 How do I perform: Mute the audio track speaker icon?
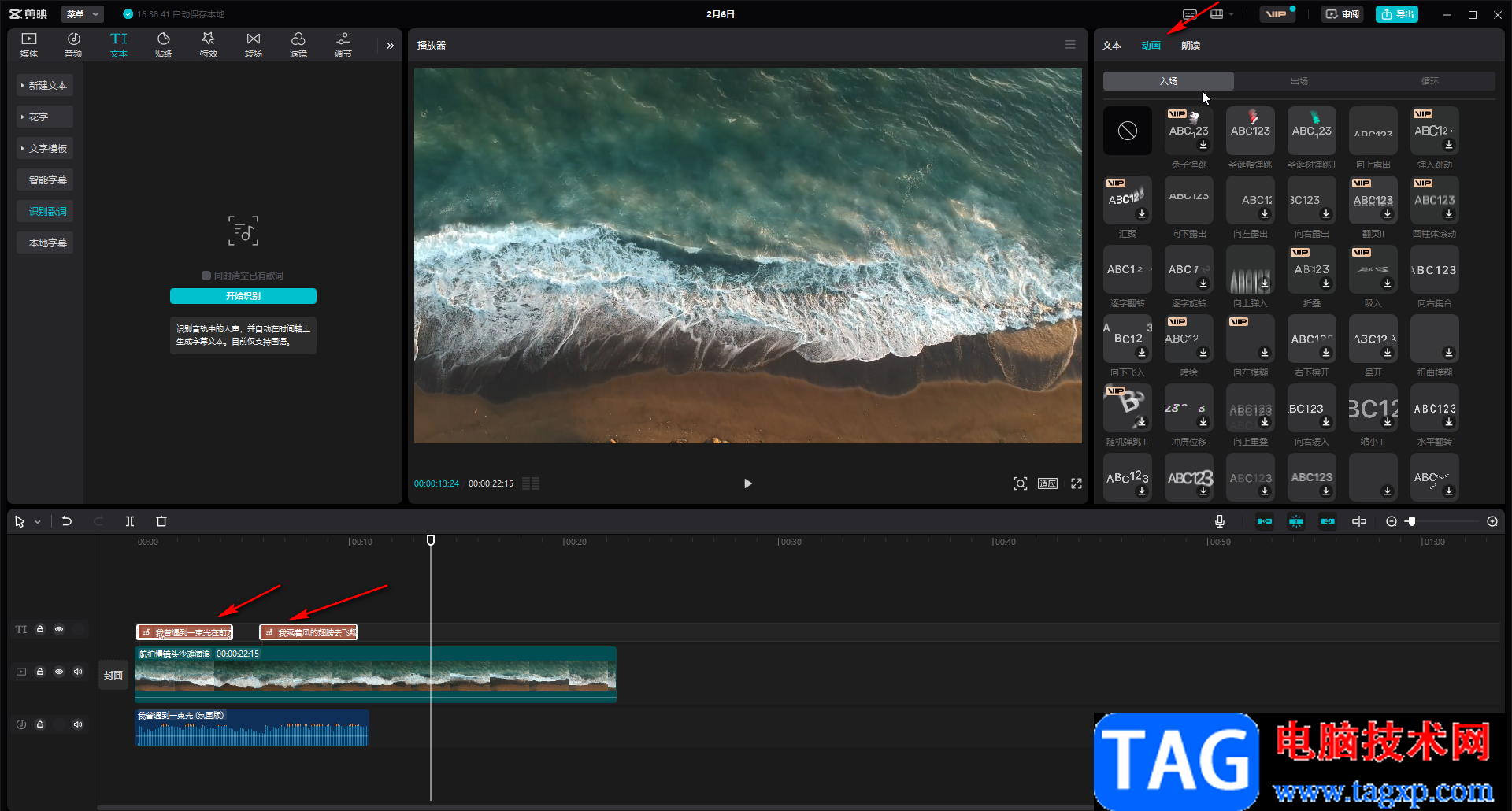pyautogui.click(x=78, y=724)
